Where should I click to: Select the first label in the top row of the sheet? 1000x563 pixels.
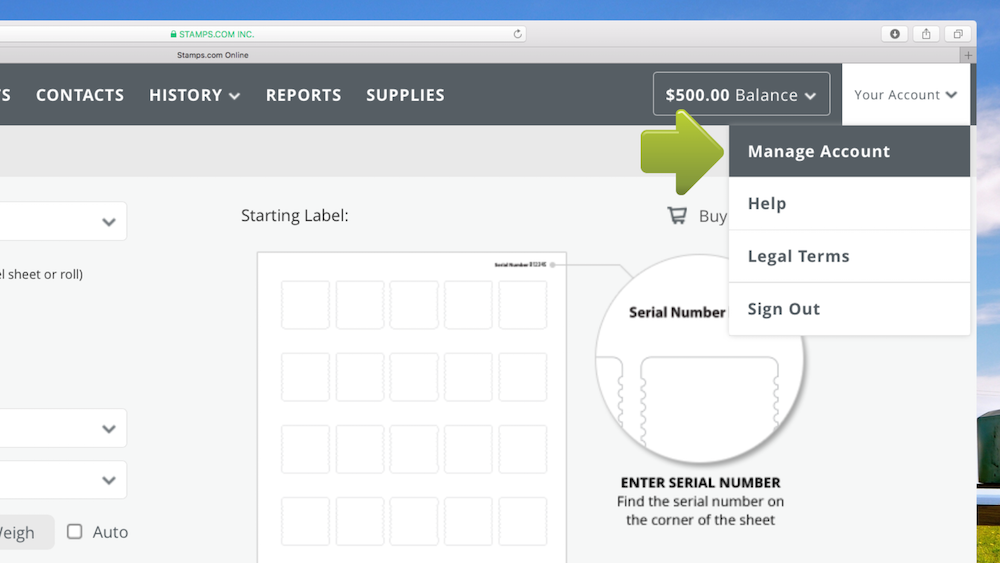point(305,305)
